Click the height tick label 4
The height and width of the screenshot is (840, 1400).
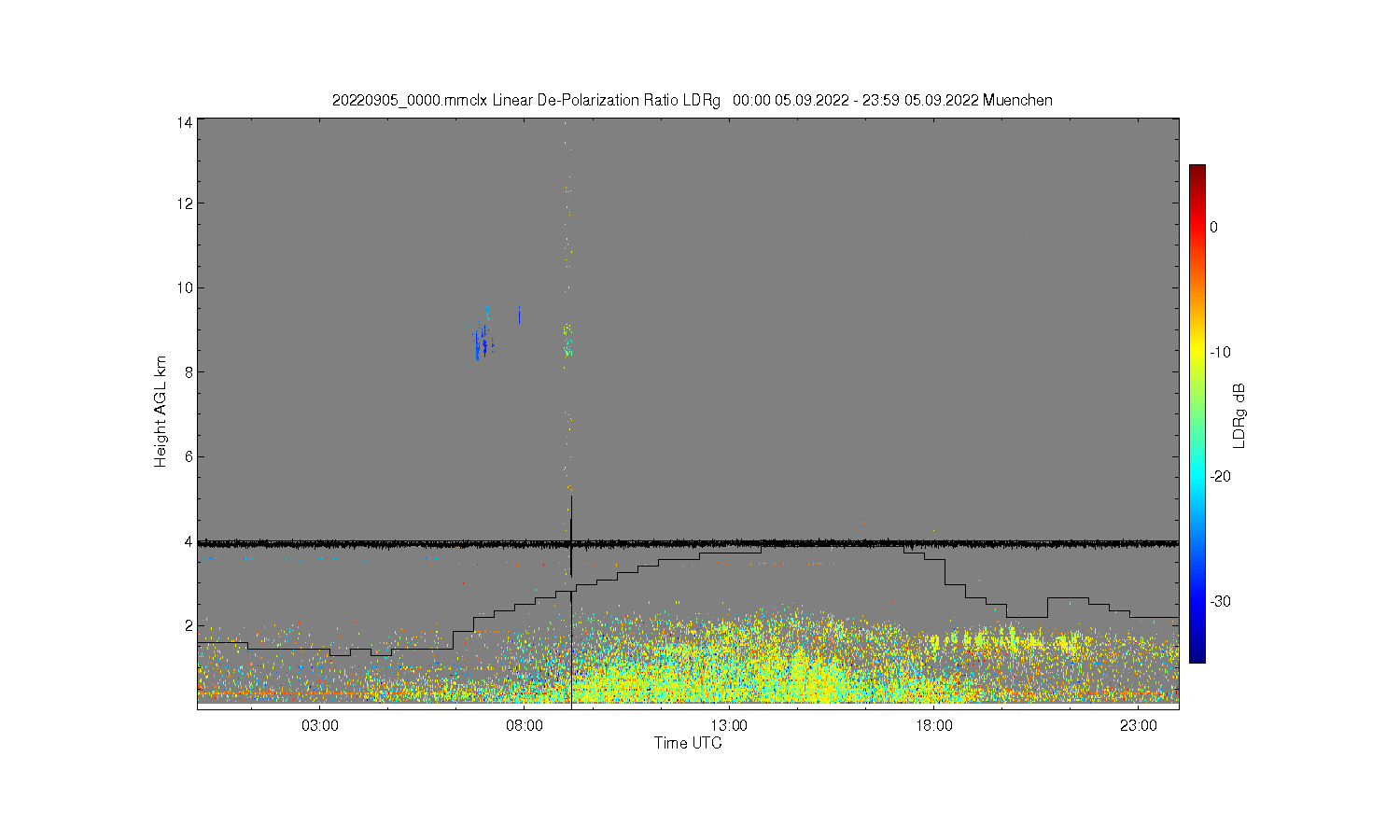point(189,541)
